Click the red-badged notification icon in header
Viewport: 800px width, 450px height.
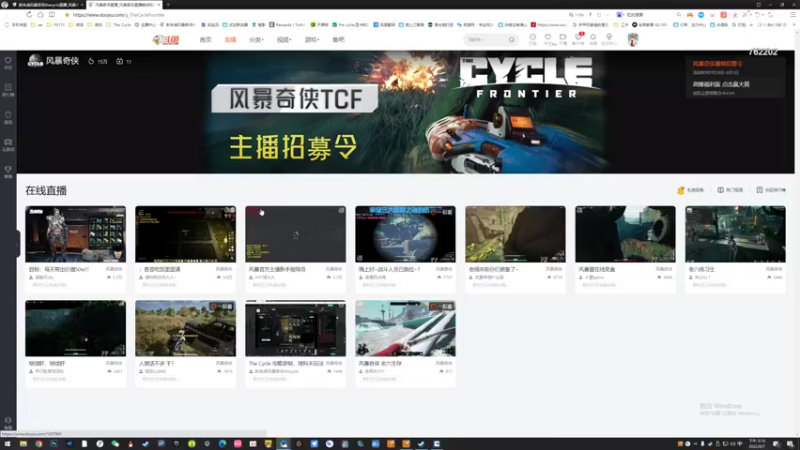tap(578, 39)
